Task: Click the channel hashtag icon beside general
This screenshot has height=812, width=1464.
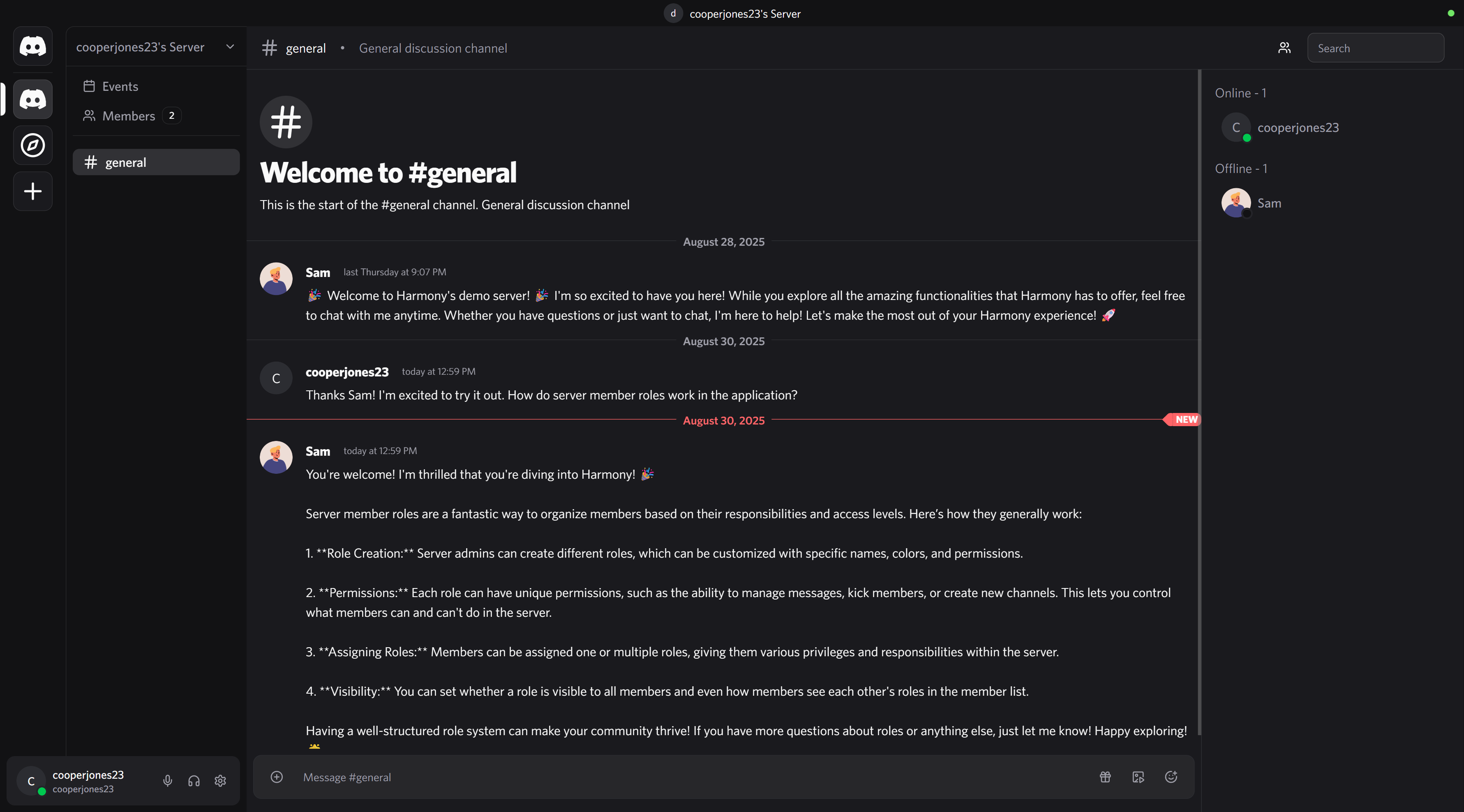Action: tap(269, 48)
